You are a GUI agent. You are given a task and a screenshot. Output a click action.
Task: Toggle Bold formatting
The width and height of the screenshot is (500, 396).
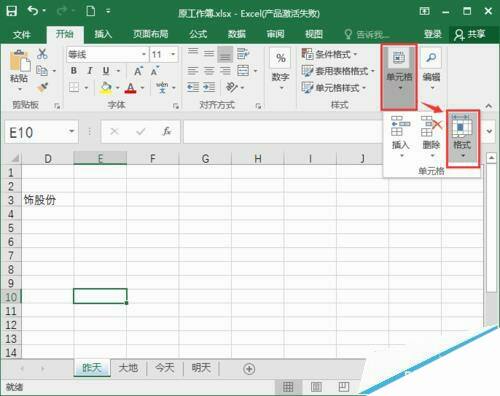74,71
